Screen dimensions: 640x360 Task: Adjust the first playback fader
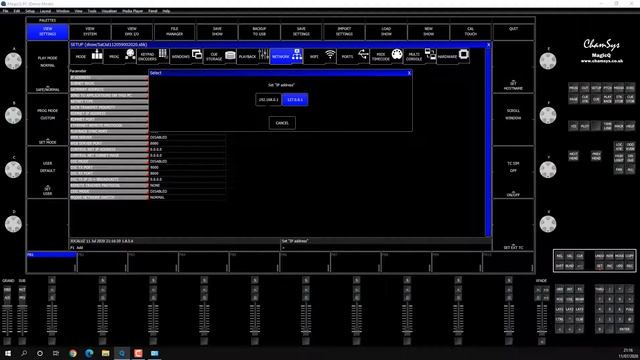pyautogui.click(x=52, y=320)
